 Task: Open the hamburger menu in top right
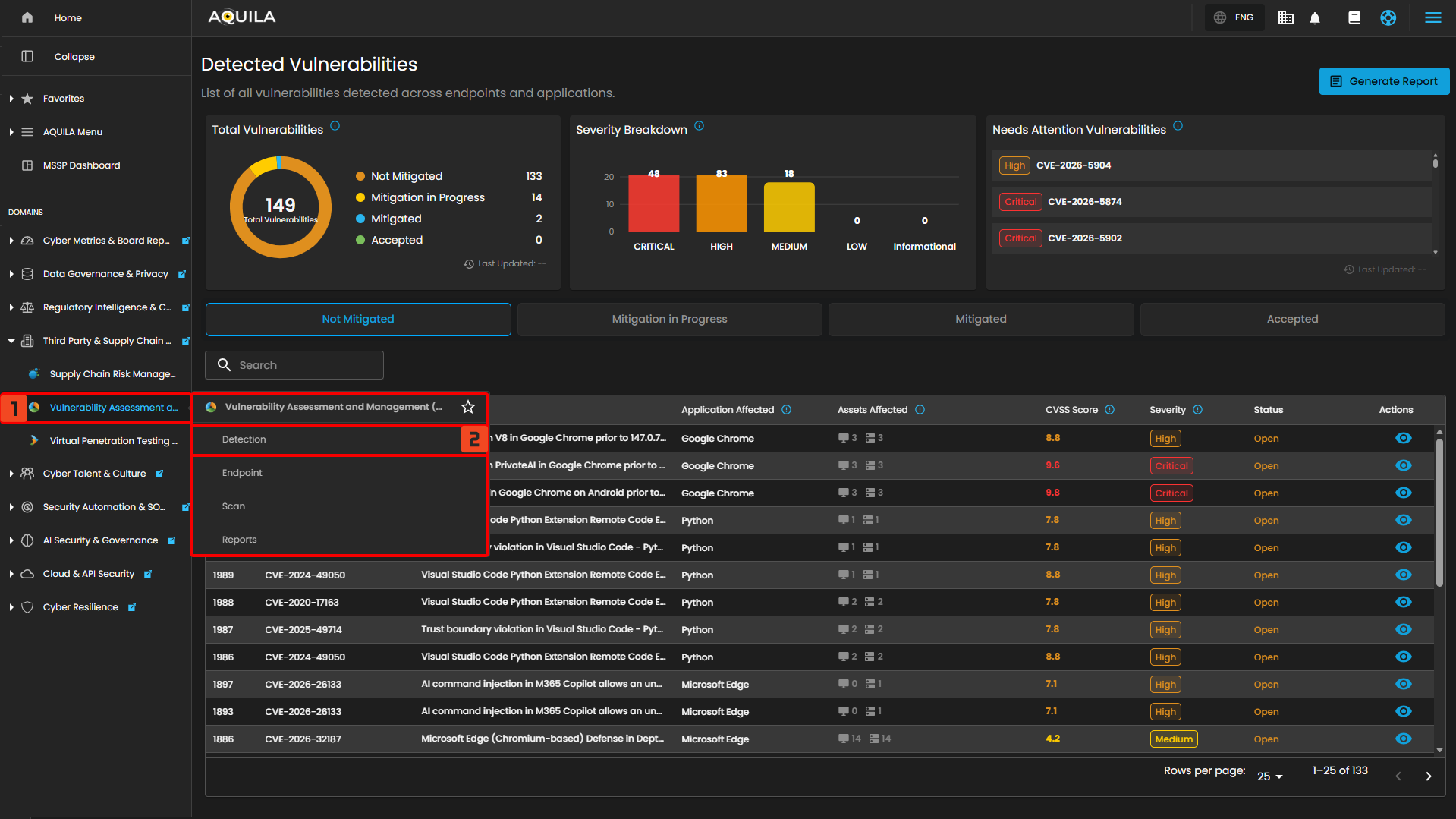[x=1432, y=17]
